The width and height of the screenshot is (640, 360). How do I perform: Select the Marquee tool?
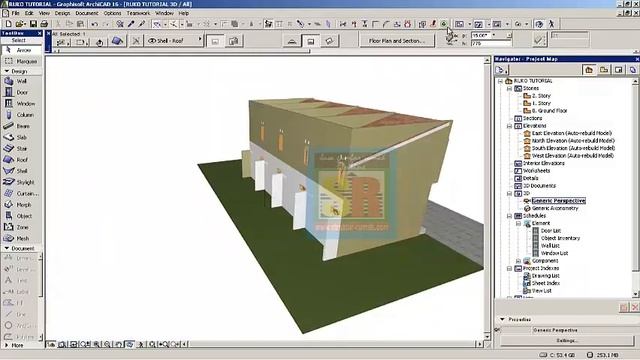point(21,61)
